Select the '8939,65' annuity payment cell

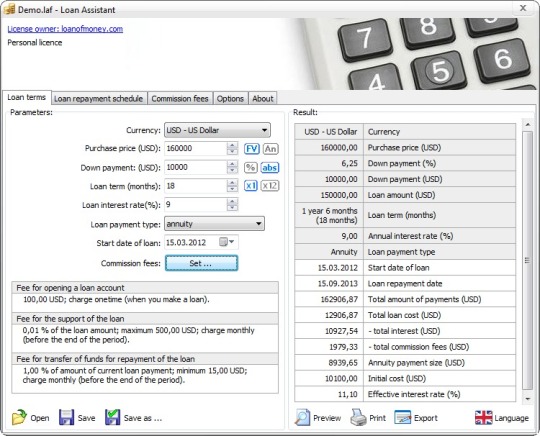click(x=329, y=363)
